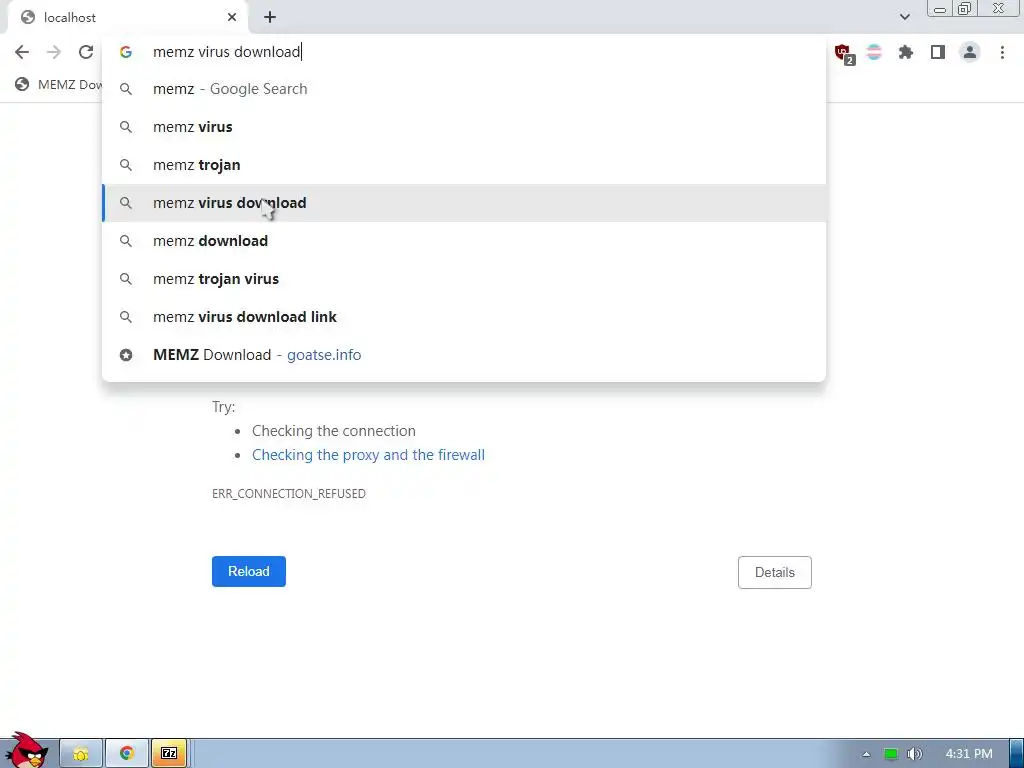The image size is (1024, 768).
Task: Click the star icon beside MEMZ Download suggestion
Action: coord(126,355)
